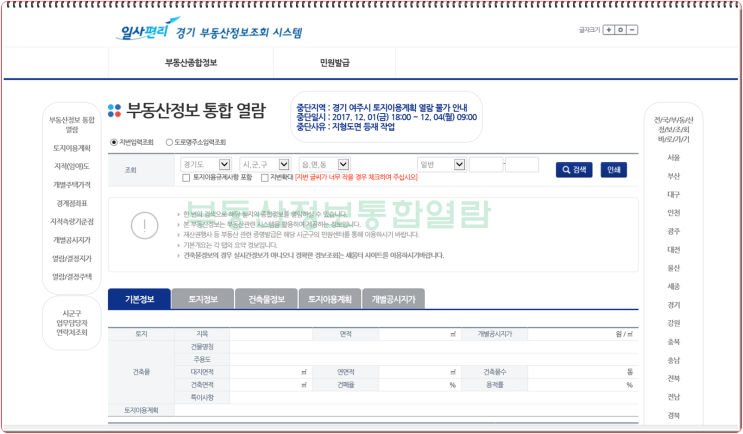Go to 강원 in the region shortcut list
This screenshot has height=434, width=743.
click(673, 323)
